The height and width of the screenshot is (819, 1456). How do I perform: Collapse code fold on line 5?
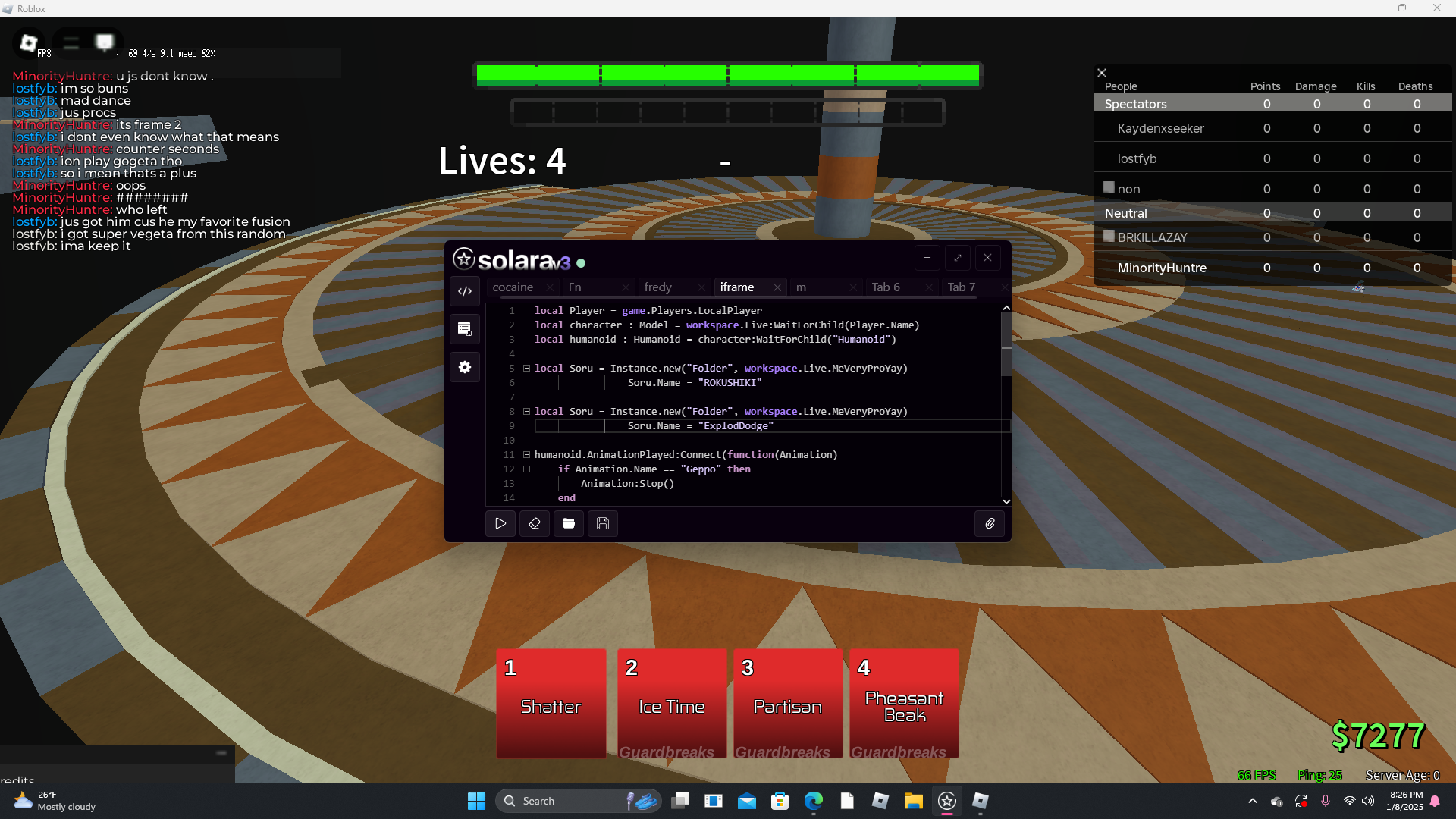point(526,369)
